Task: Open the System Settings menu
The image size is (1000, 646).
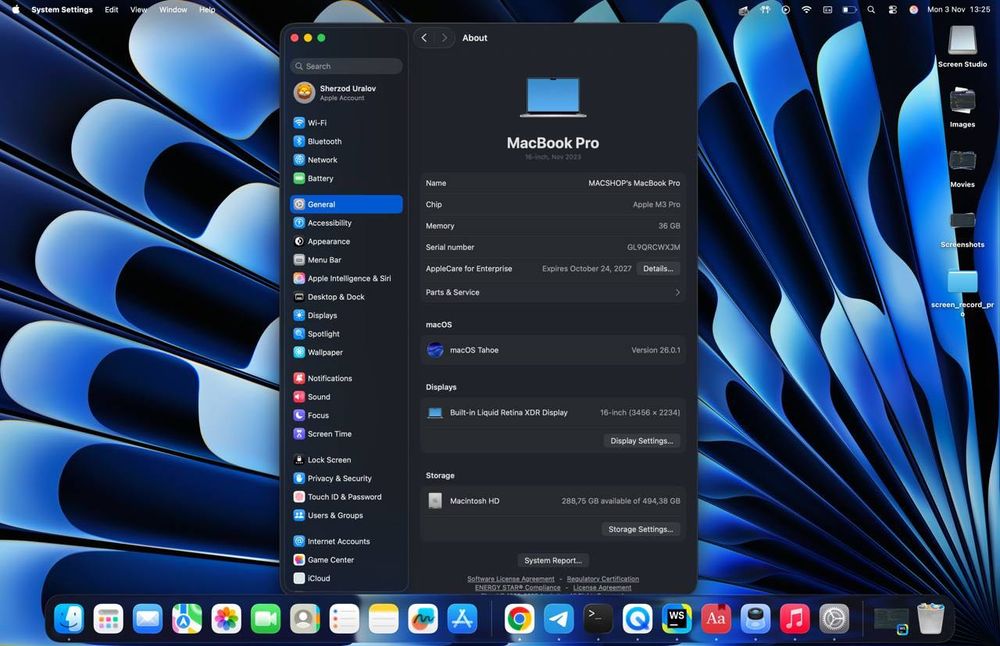Action: tap(62, 10)
